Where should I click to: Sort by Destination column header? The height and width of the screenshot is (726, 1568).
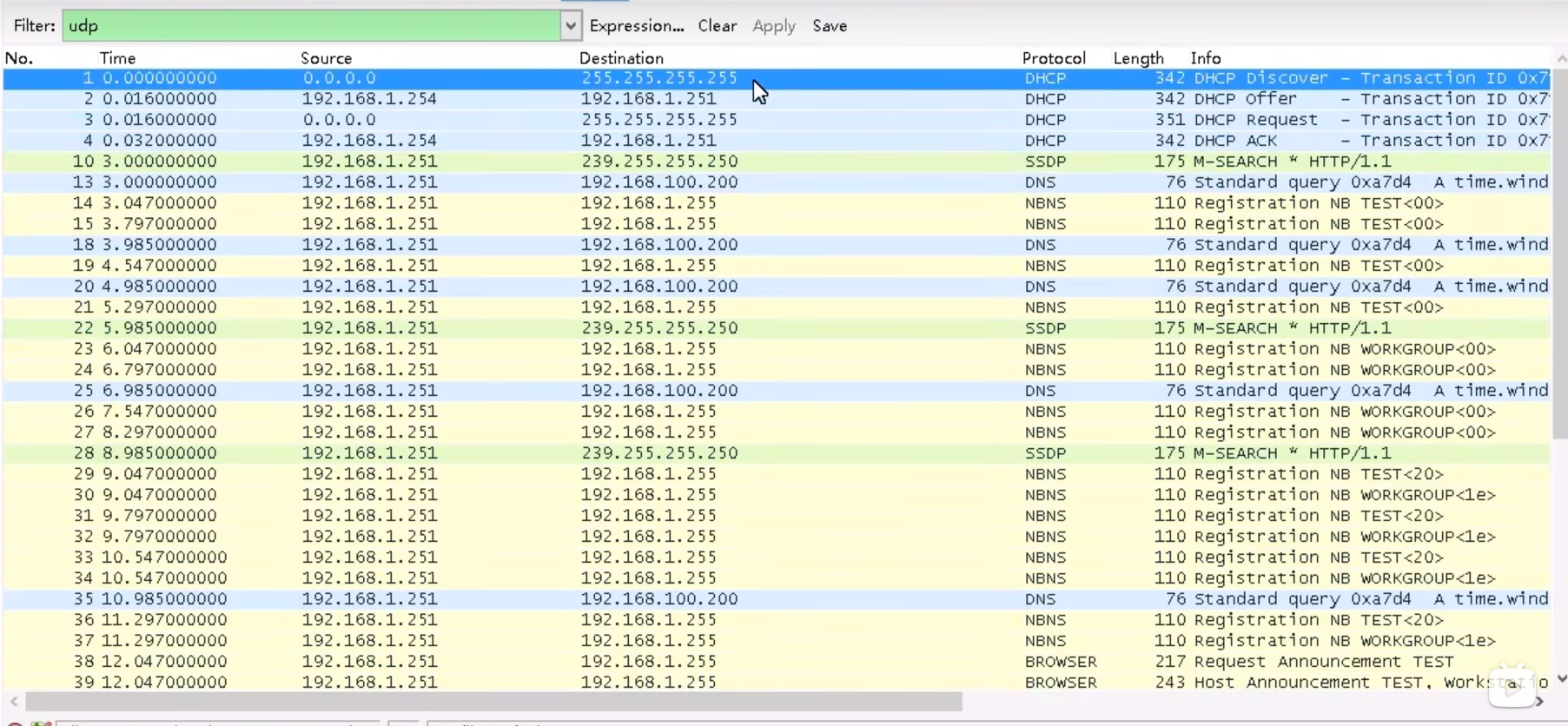pyautogui.click(x=621, y=58)
